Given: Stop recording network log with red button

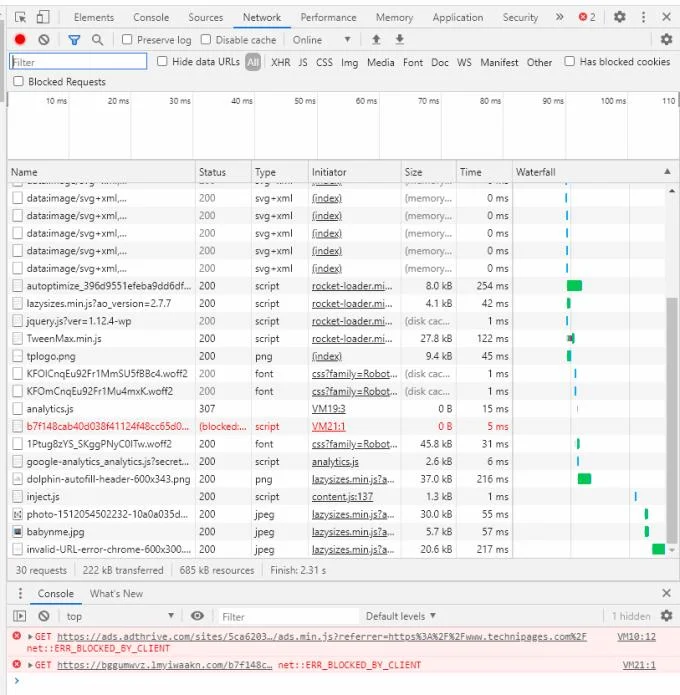Looking at the screenshot, I should (x=20, y=39).
